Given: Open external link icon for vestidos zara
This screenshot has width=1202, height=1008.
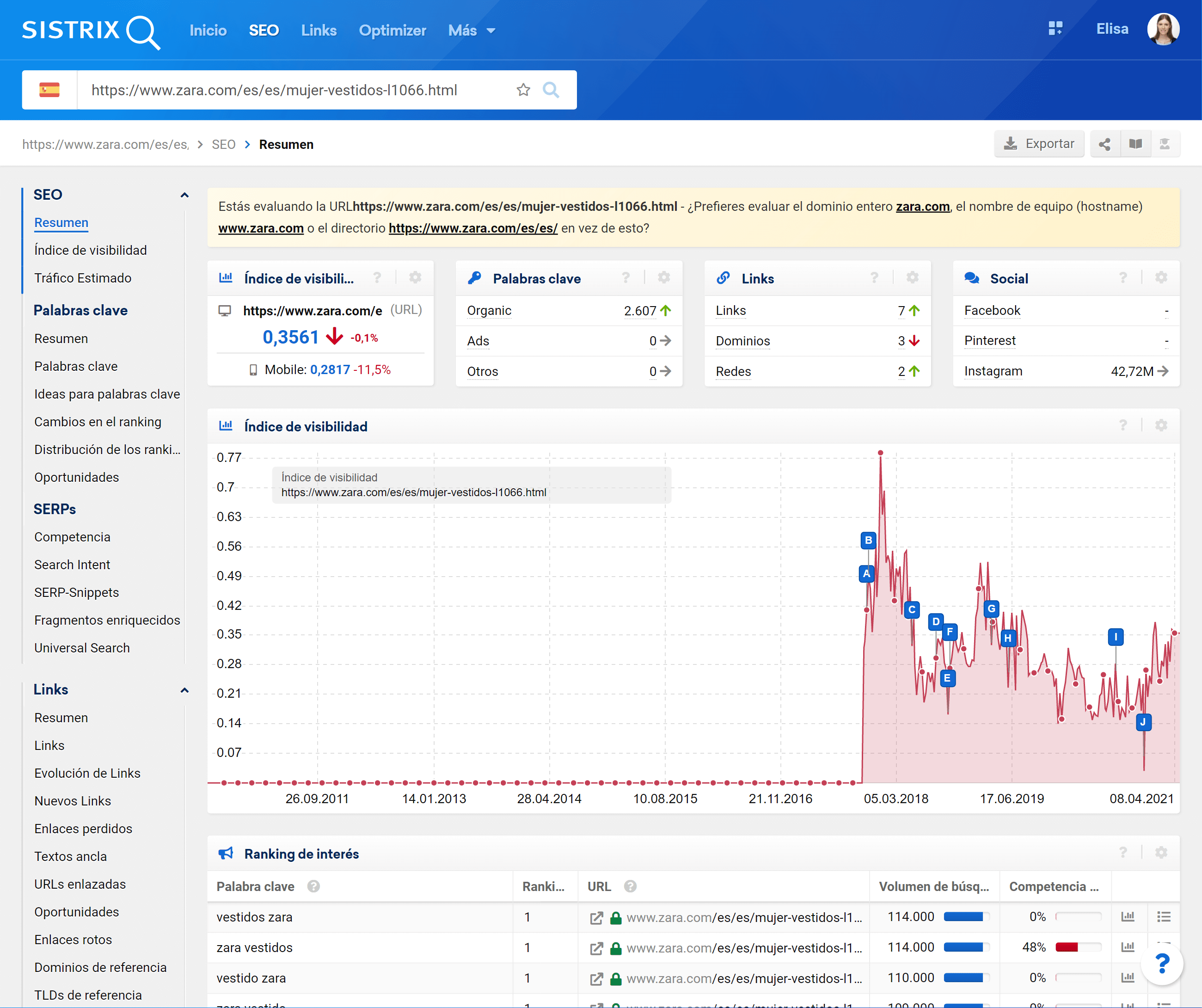Looking at the screenshot, I should [596, 917].
